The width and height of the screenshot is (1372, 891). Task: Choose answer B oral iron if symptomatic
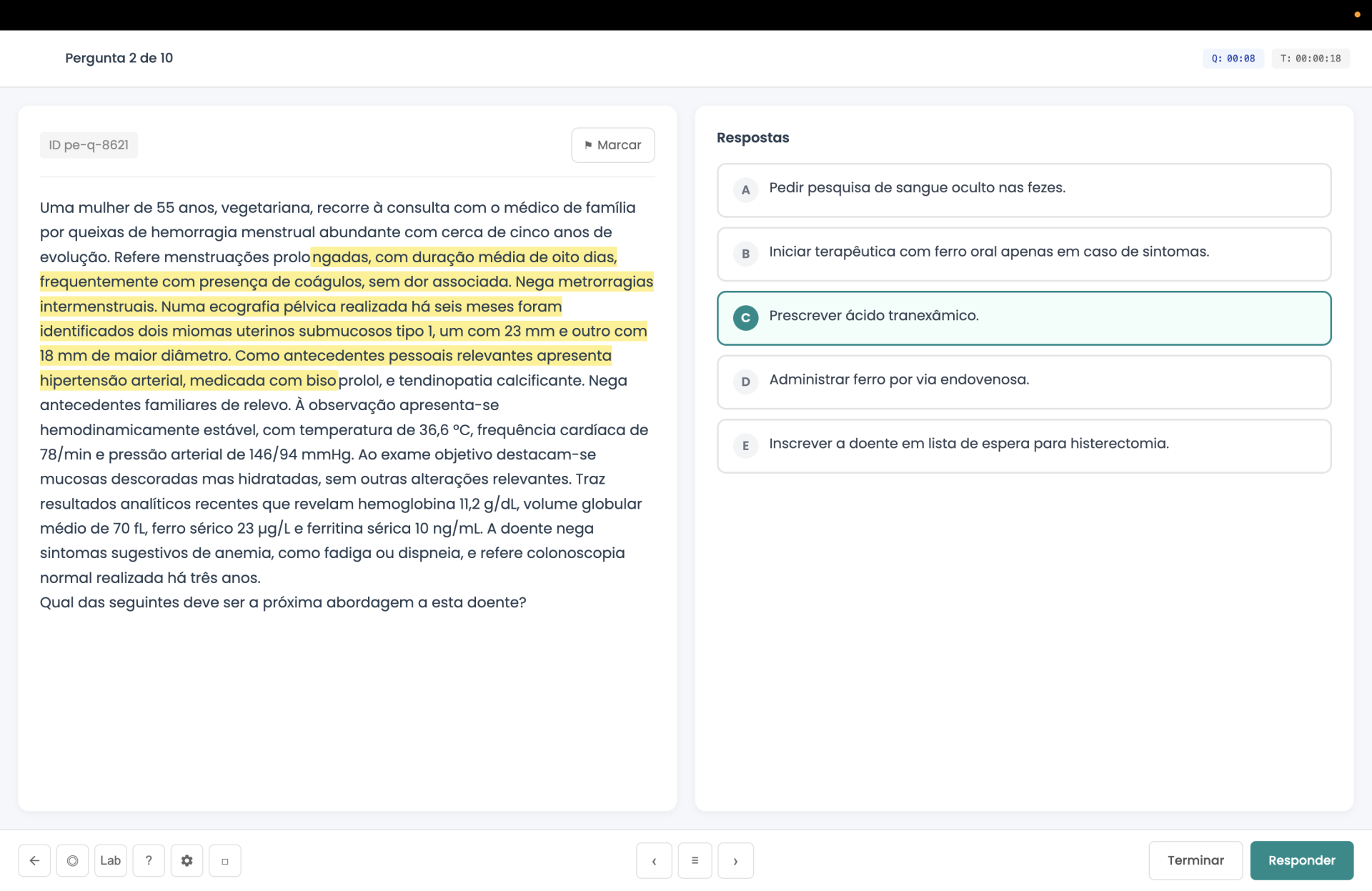coord(1023,254)
